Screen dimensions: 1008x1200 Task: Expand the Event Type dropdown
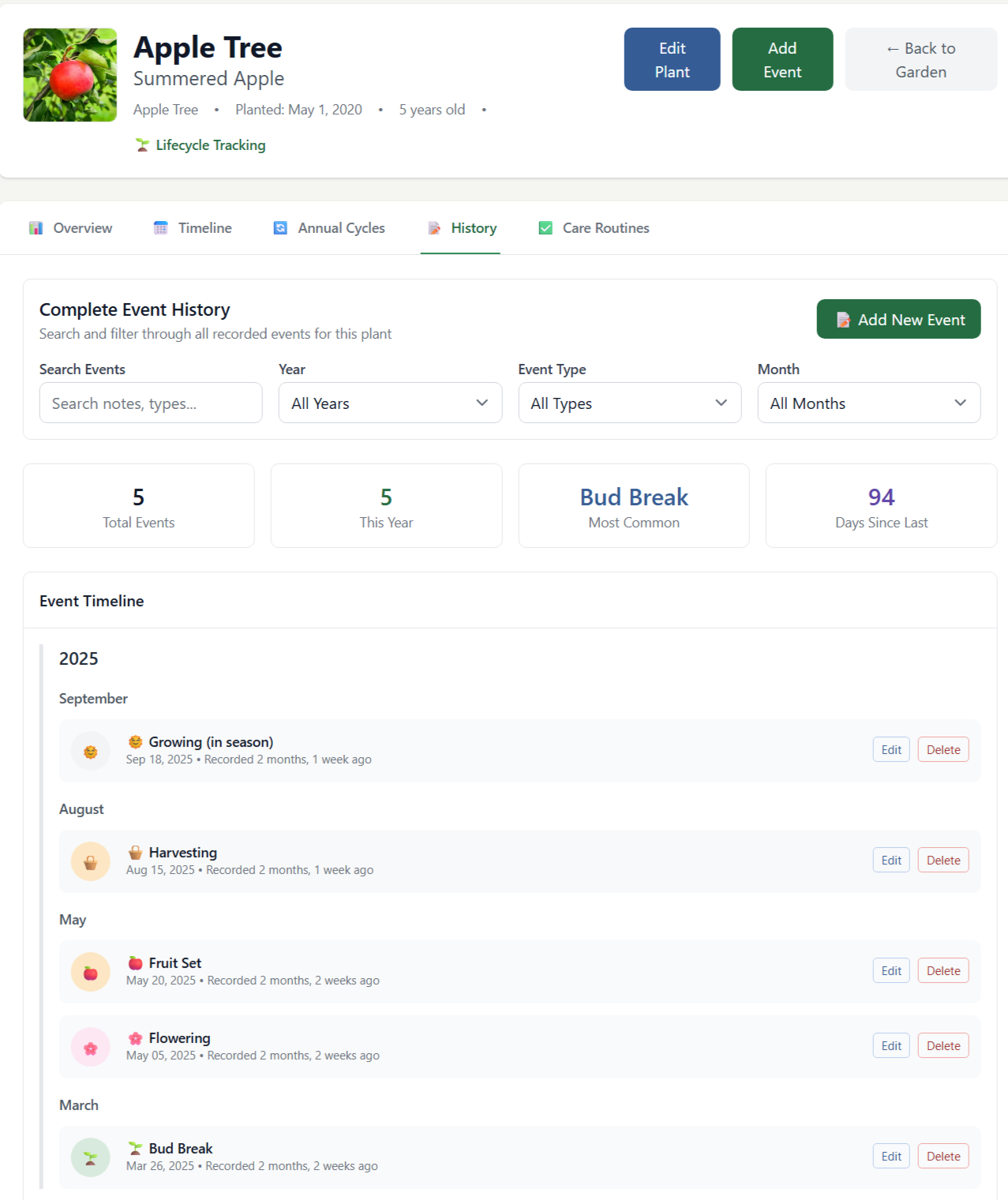click(629, 403)
